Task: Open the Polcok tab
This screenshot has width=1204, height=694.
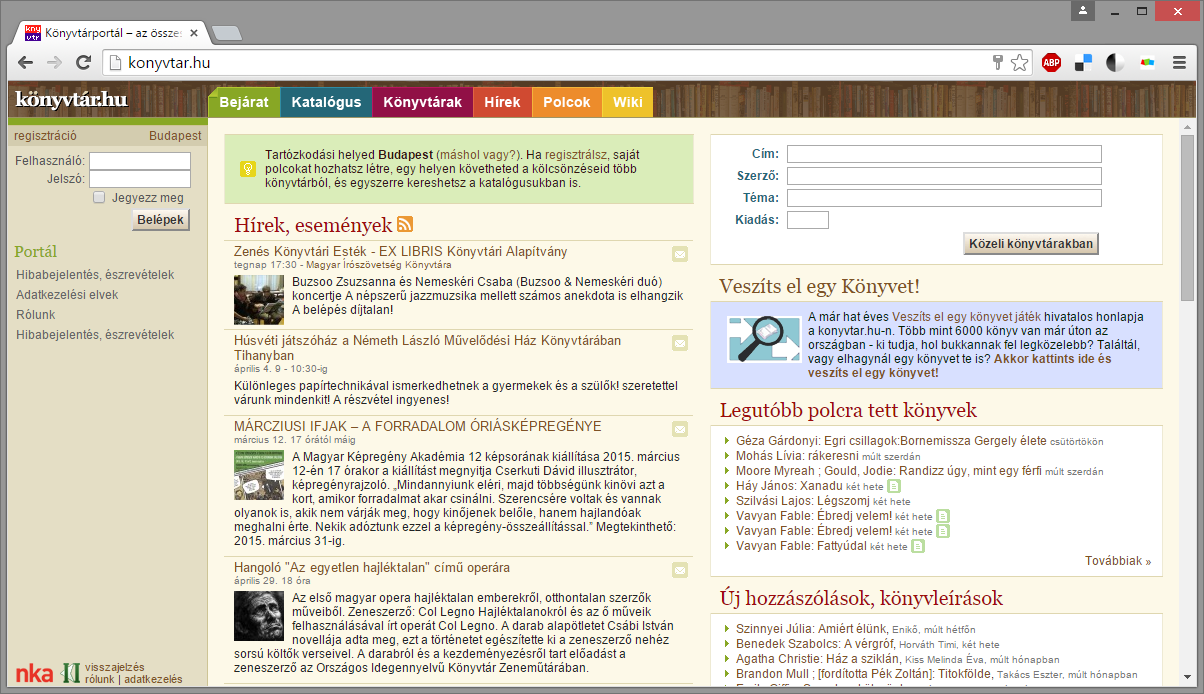Action: 567,102
